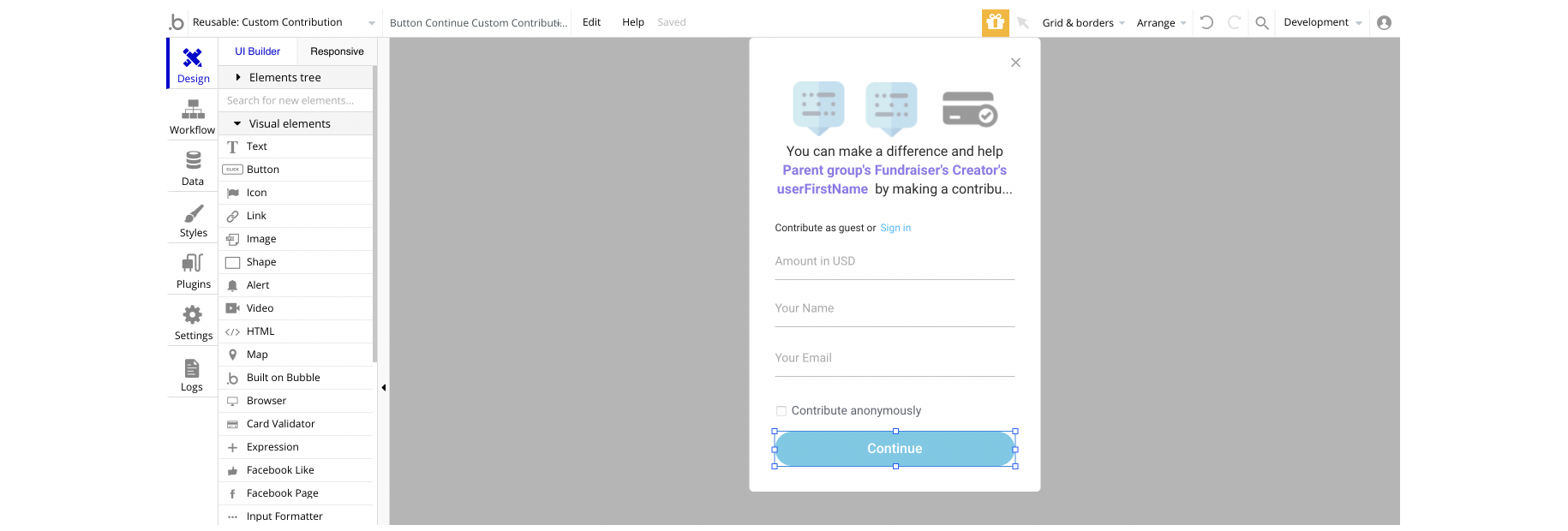Open the Help menu

(x=632, y=22)
